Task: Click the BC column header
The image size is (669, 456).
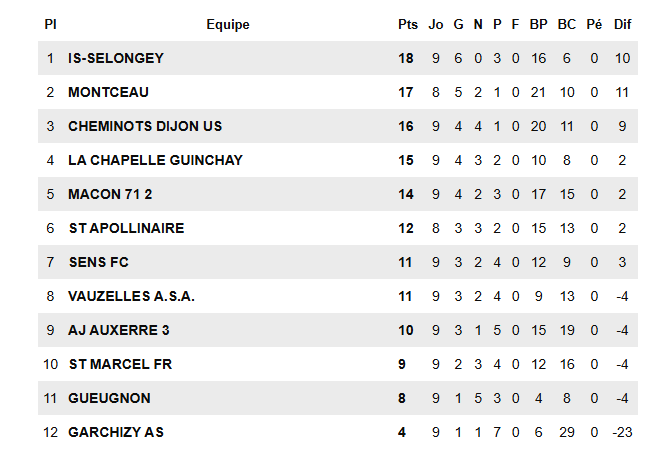Action: (566, 24)
